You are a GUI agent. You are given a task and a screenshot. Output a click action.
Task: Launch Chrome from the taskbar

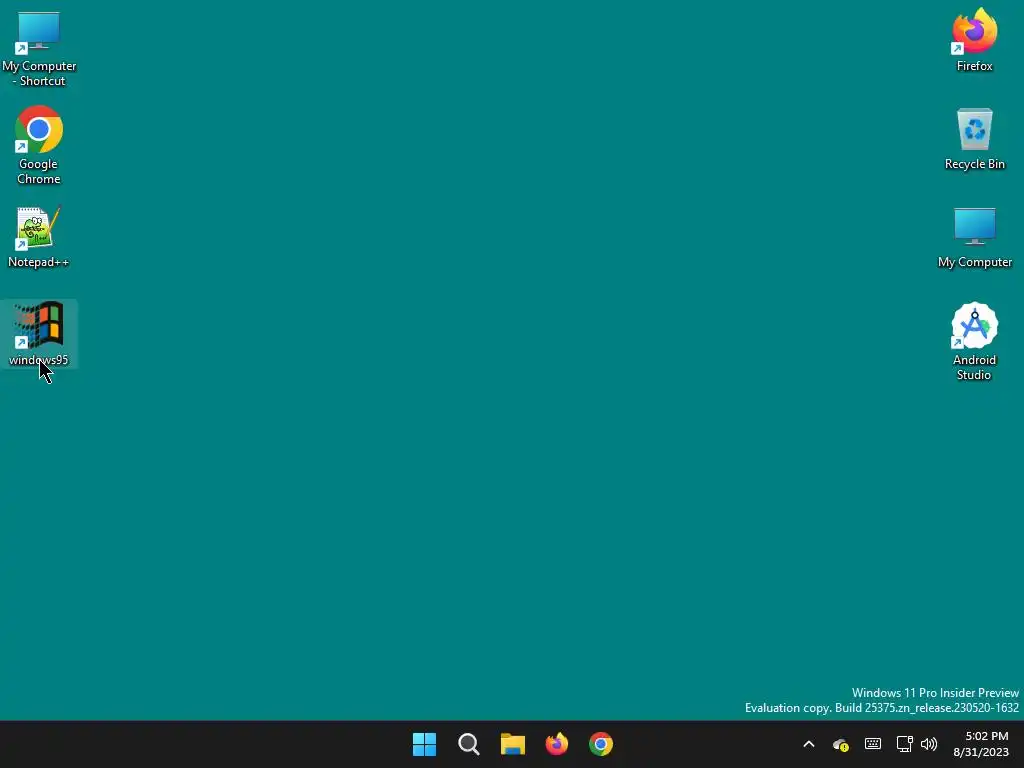click(x=601, y=744)
